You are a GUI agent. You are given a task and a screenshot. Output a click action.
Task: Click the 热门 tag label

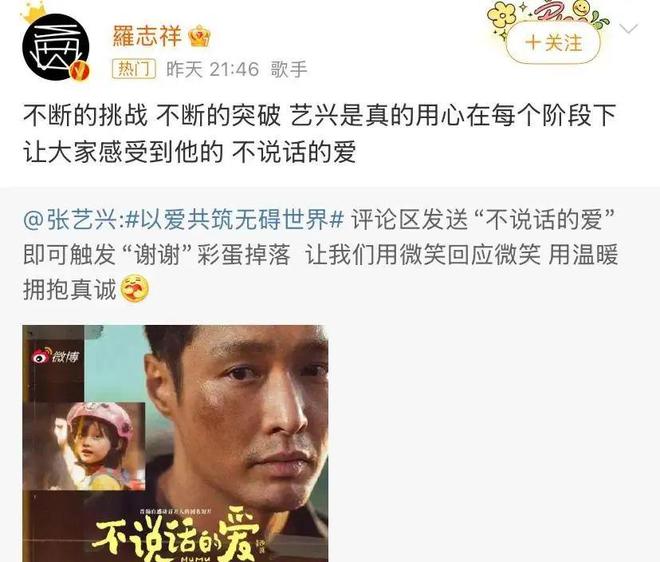pyautogui.click(x=134, y=69)
